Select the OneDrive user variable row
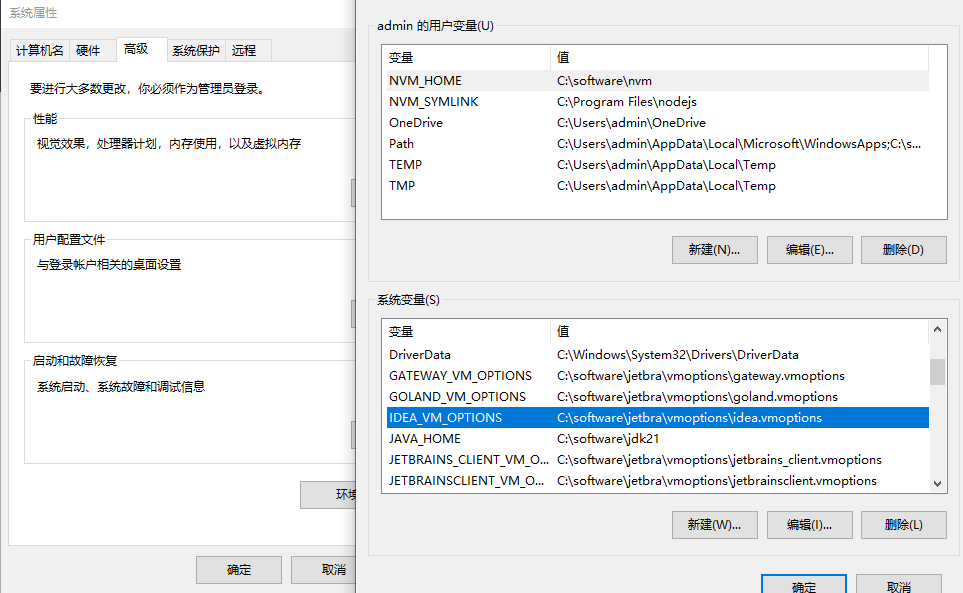963x593 pixels. click(416, 123)
